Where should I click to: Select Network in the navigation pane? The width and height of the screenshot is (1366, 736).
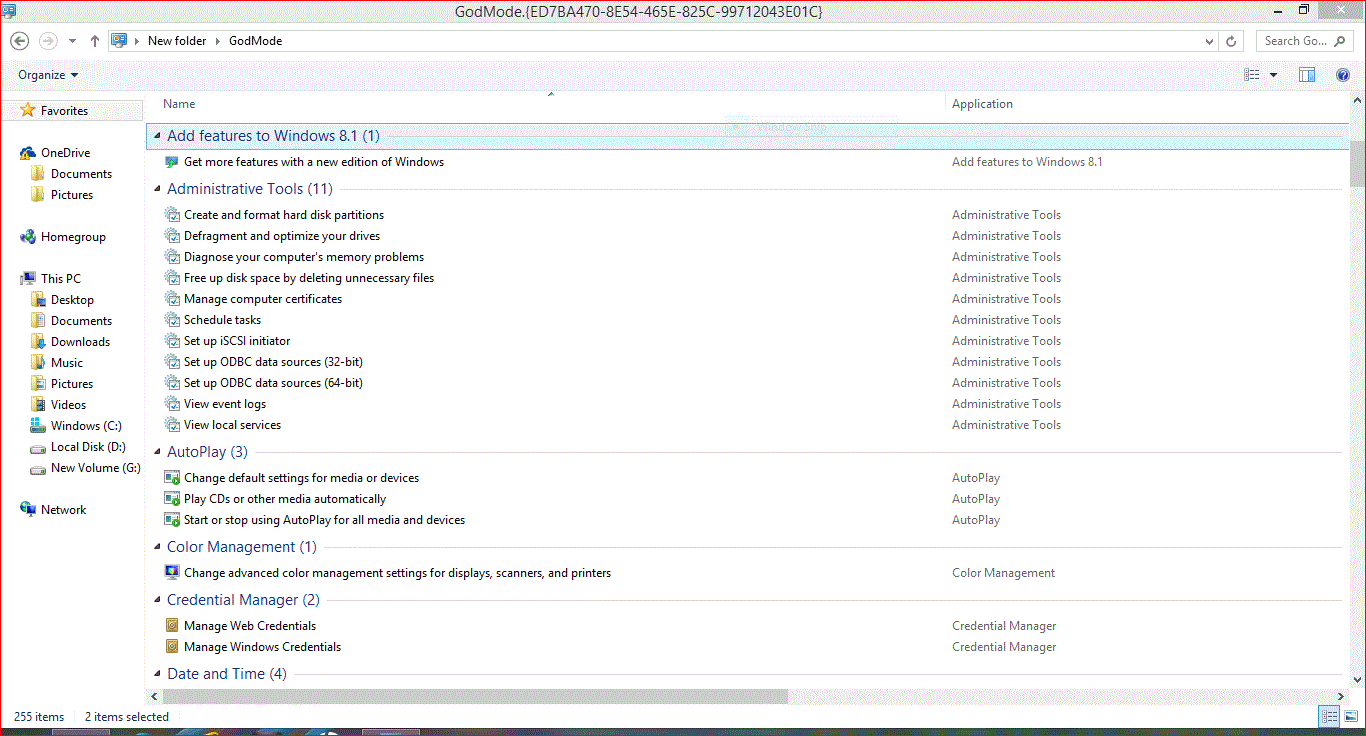63,510
